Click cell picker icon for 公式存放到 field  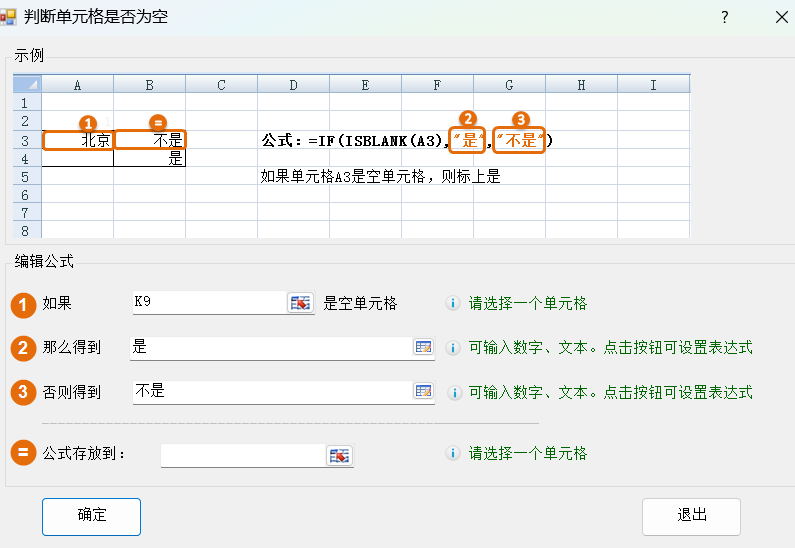pos(340,455)
